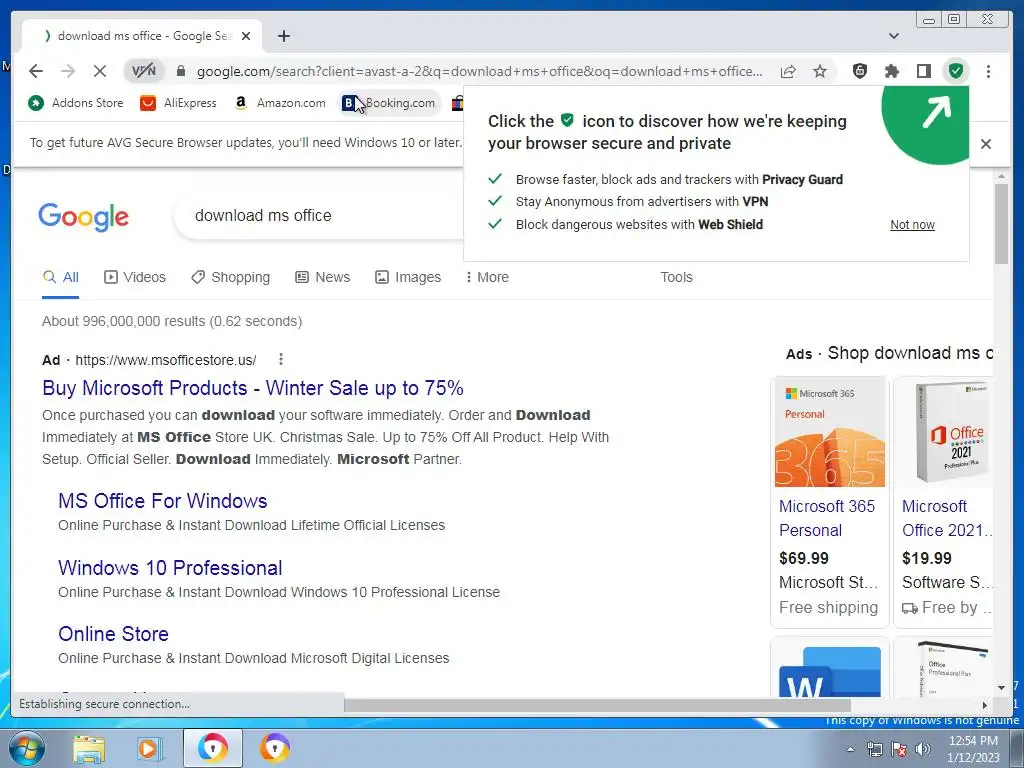This screenshot has width=1024, height=768.
Task: Switch to the Shopping tab
Action: 230,277
